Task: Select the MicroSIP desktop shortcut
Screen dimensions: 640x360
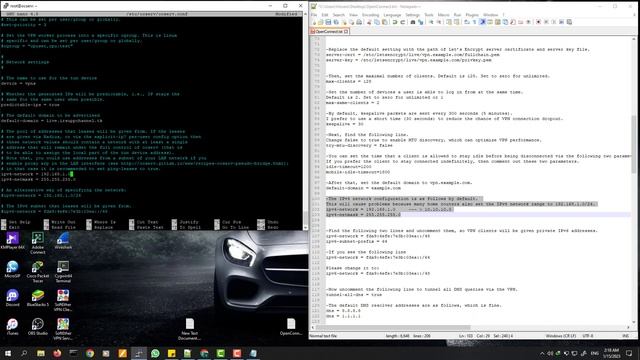Action: click(12, 269)
